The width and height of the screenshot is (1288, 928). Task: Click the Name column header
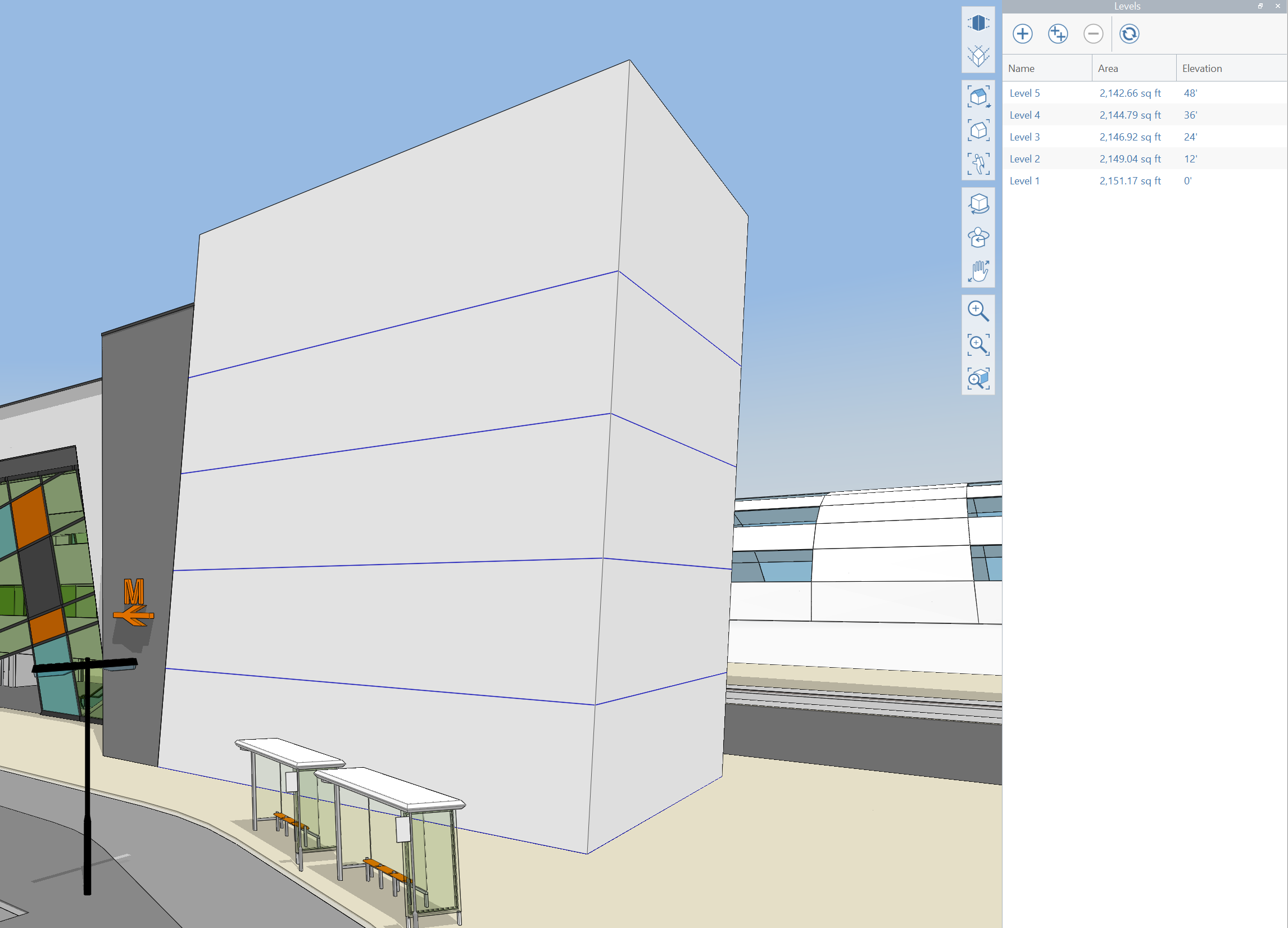(x=1021, y=68)
